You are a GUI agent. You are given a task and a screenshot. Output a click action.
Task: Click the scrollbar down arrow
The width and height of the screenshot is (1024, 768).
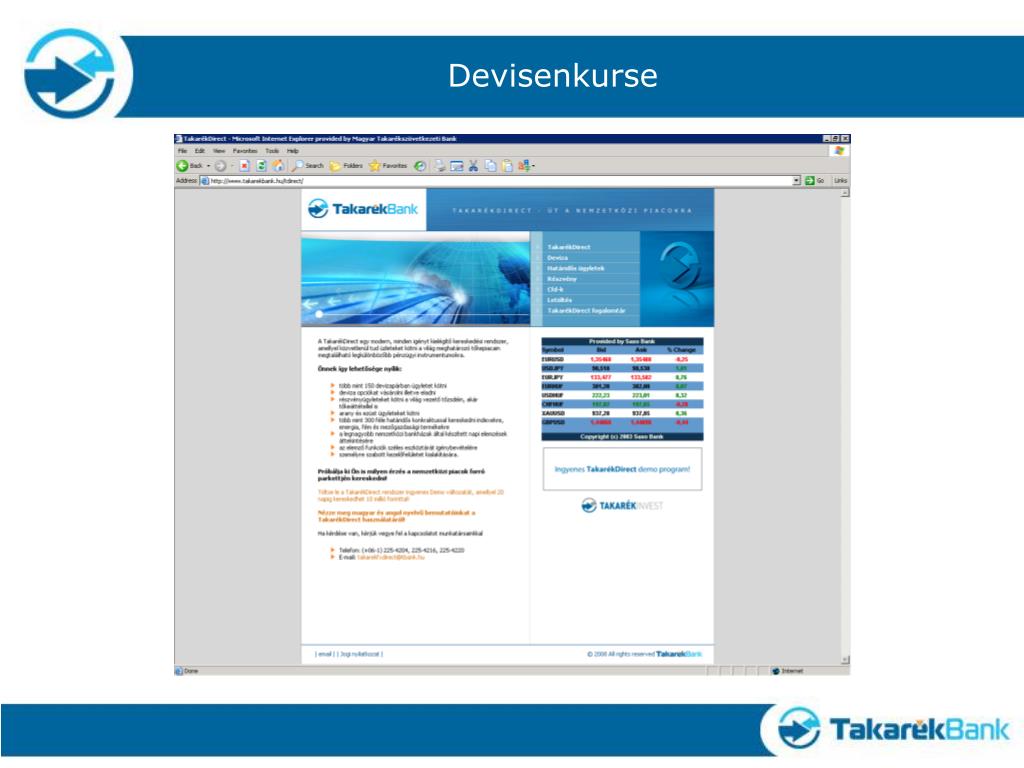tap(845, 660)
